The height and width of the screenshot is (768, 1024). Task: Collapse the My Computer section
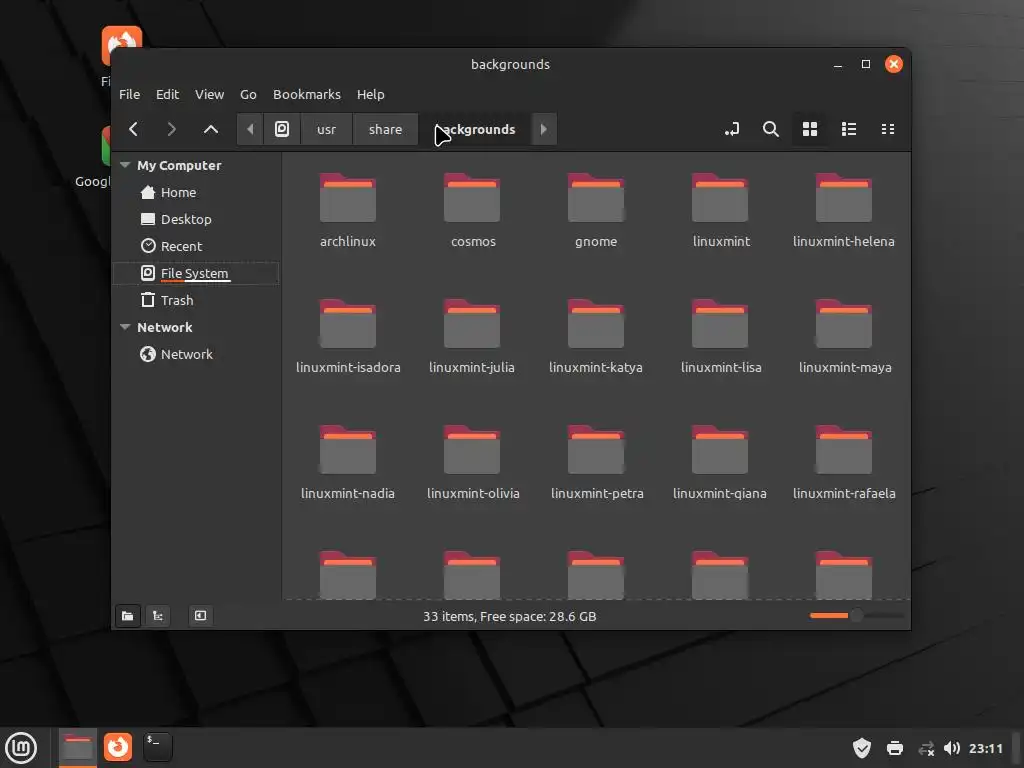pyautogui.click(x=125, y=165)
